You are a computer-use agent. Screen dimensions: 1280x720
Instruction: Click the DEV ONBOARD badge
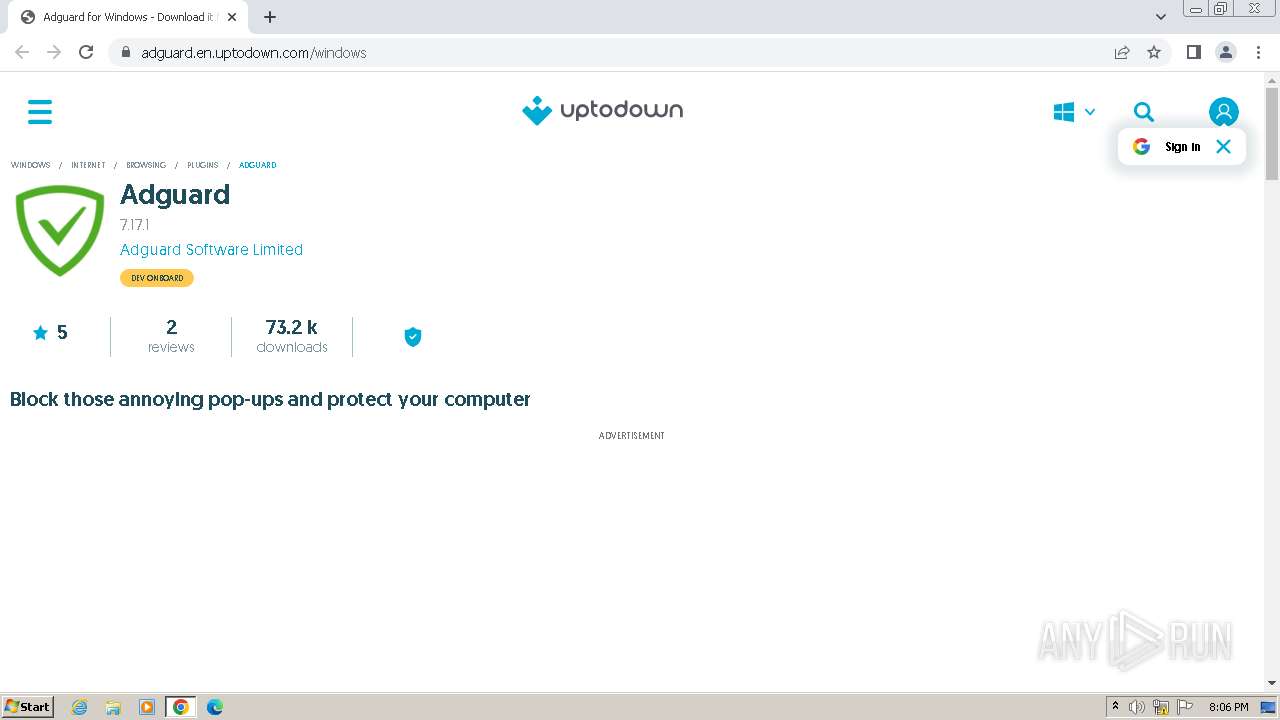coord(157,278)
